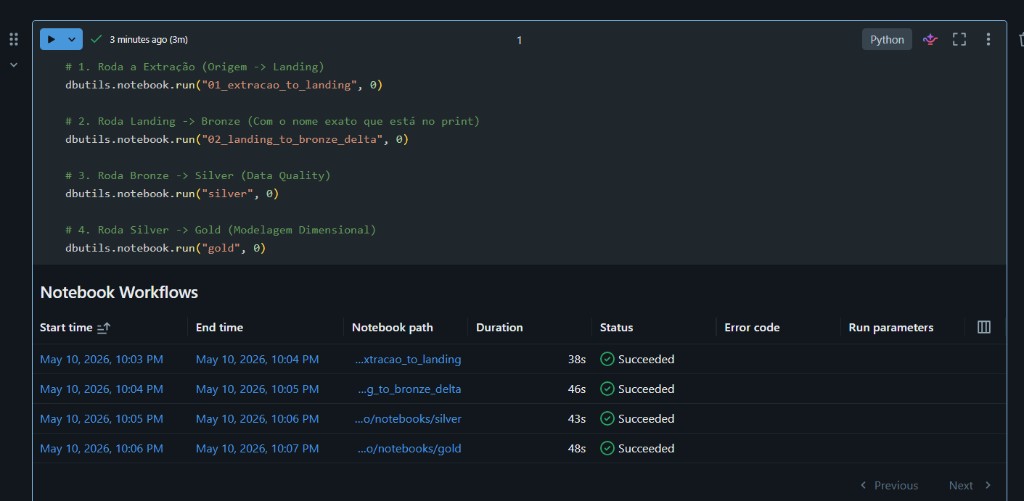Open start time May 10, 2026, 10:05 PM
Screen dimensions: 1024x501
(101, 419)
